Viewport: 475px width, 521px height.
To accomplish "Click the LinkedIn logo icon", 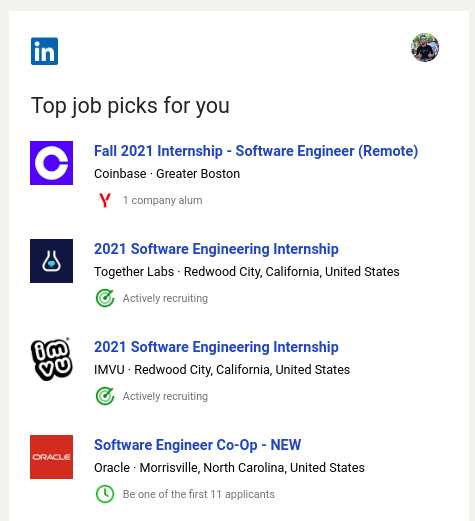I will (x=44, y=51).
